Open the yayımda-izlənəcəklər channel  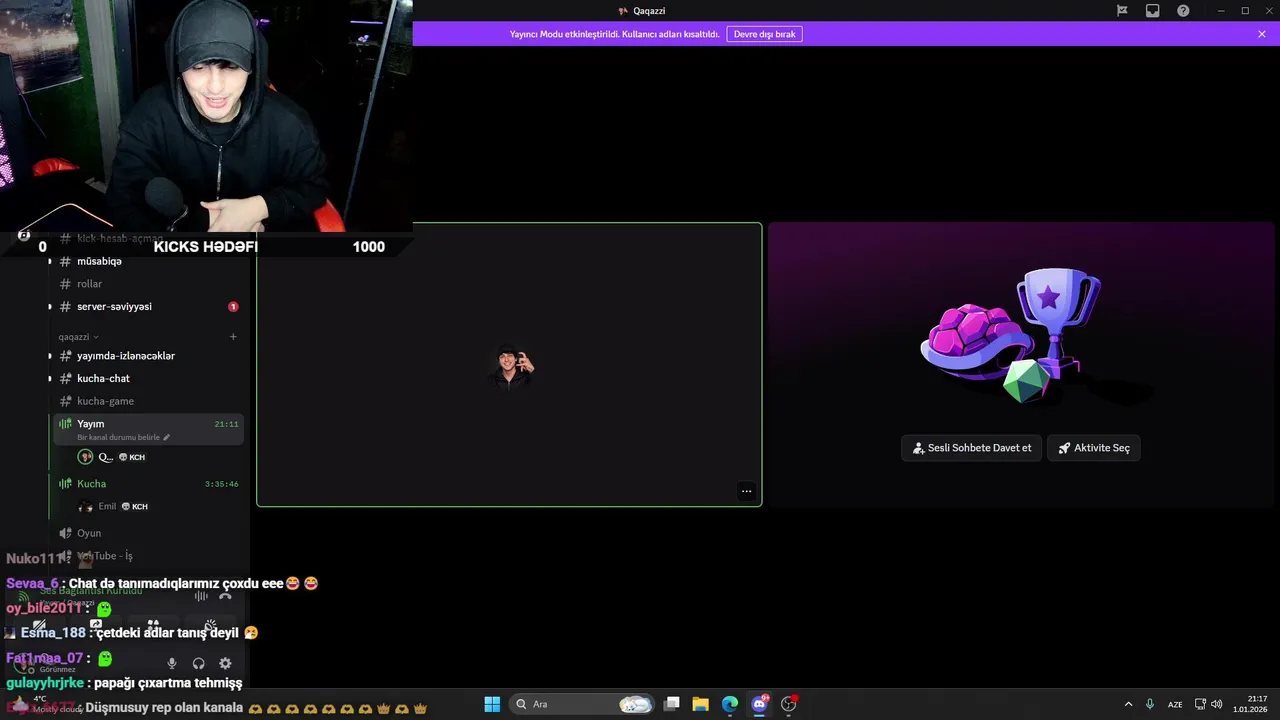(x=146, y=356)
